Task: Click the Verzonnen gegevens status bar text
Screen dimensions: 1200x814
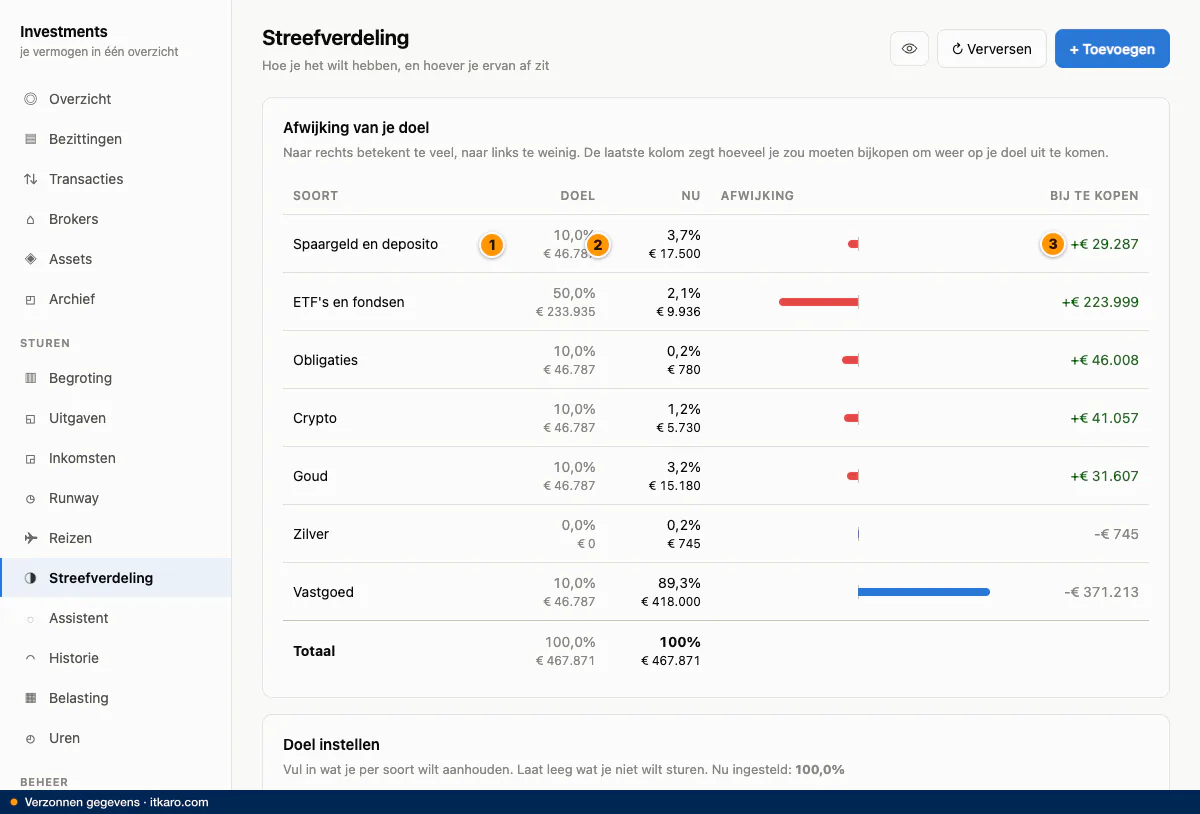Action: point(116,802)
